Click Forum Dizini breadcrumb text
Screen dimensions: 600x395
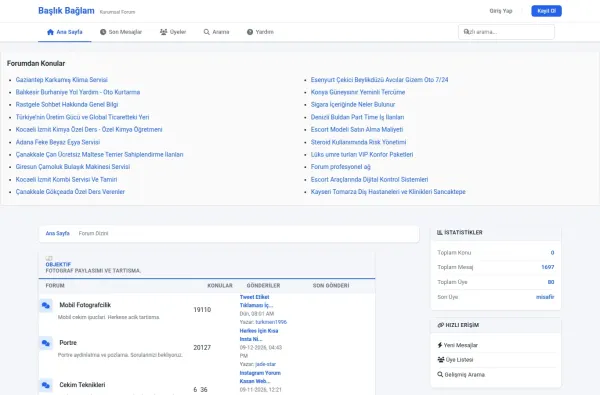click(93, 233)
